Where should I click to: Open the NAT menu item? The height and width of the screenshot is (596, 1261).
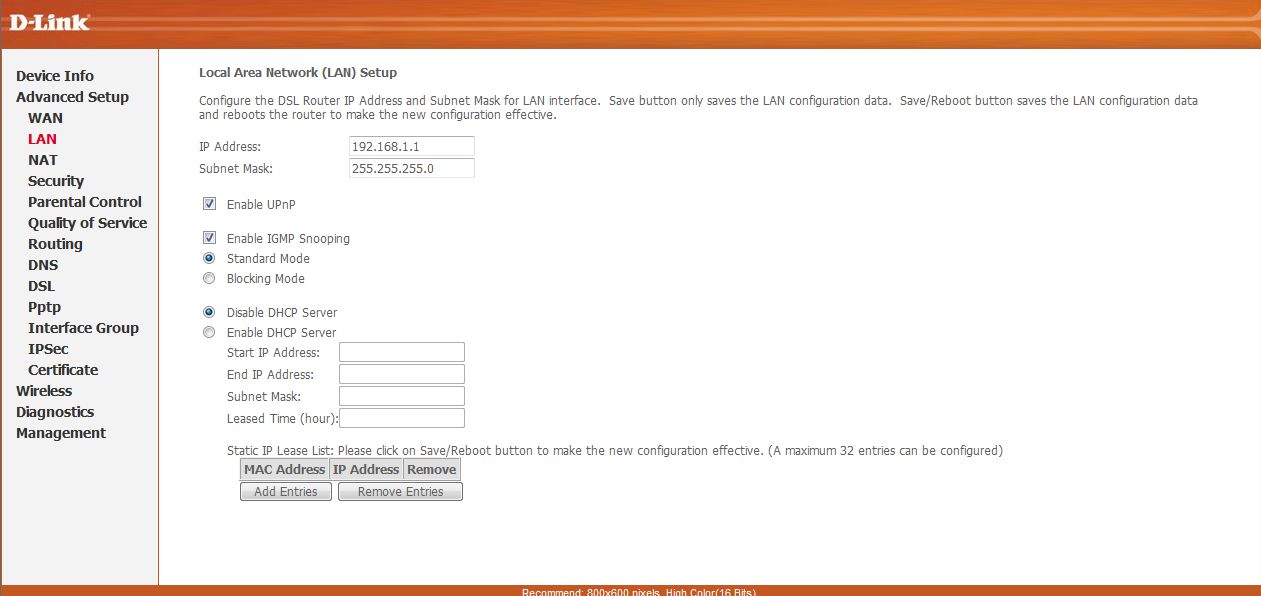pyautogui.click(x=43, y=160)
